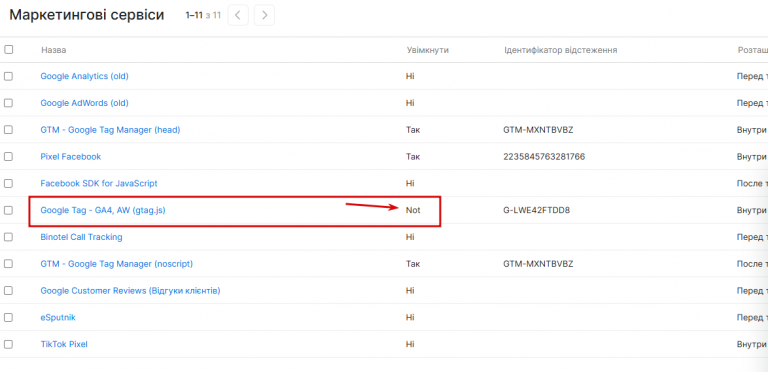Click the Так status of Pixel Facebook
Screen dimensions: 768x372
[413, 157]
